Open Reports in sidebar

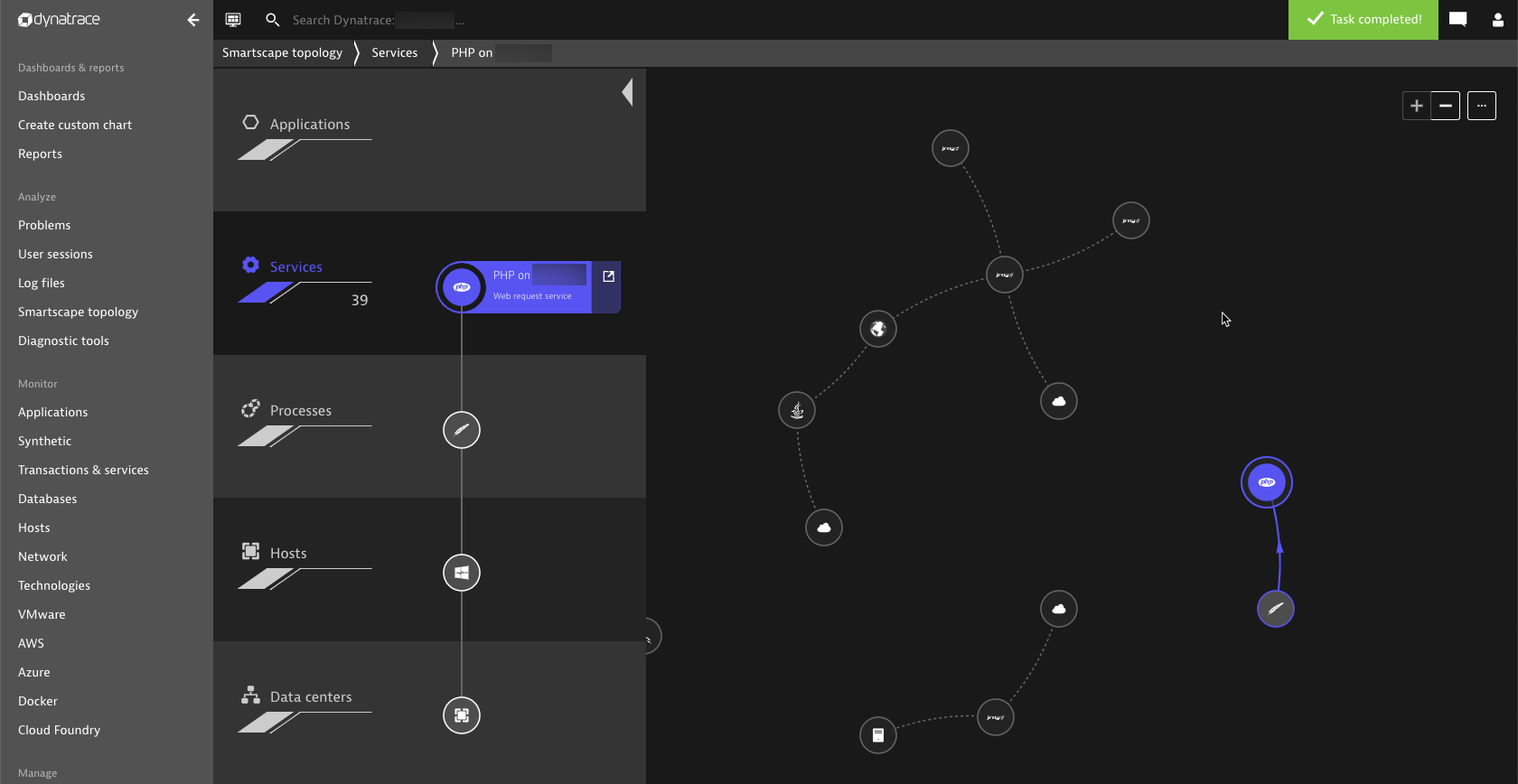click(x=40, y=154)
